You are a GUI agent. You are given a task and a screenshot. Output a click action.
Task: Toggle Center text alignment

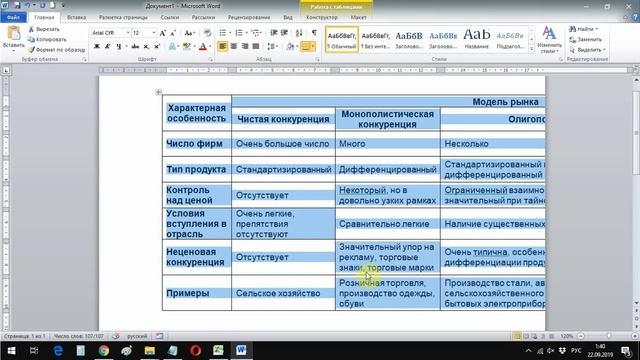tap(233, 47)
